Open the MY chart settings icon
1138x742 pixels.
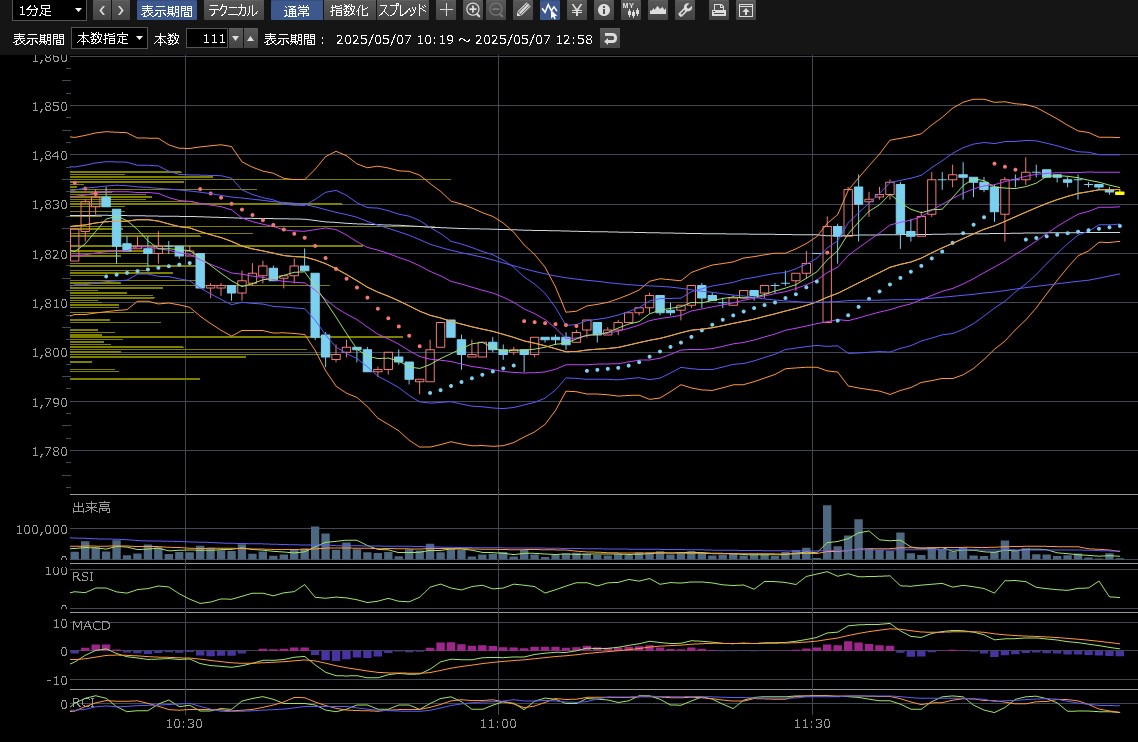coord(631,10)
